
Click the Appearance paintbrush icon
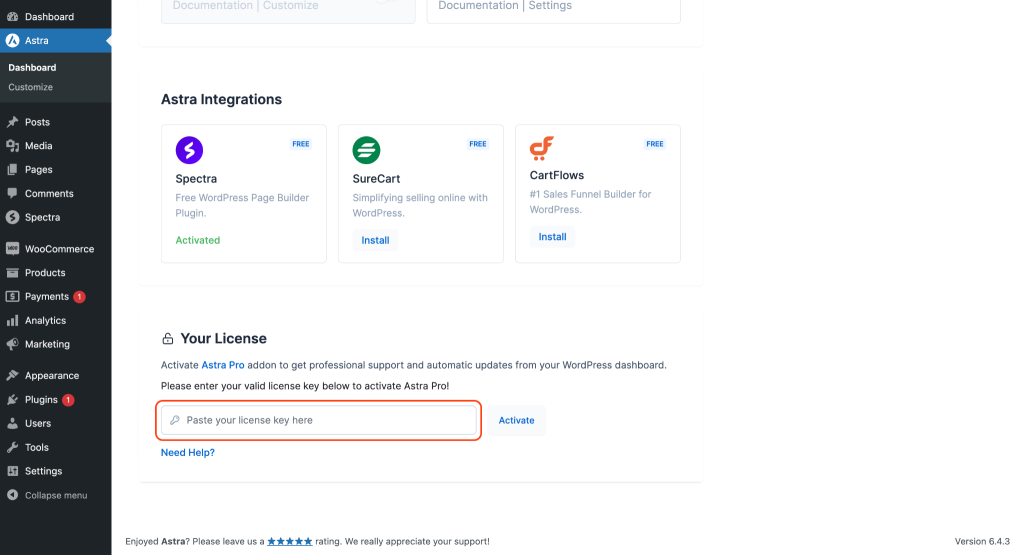(12, 375)
